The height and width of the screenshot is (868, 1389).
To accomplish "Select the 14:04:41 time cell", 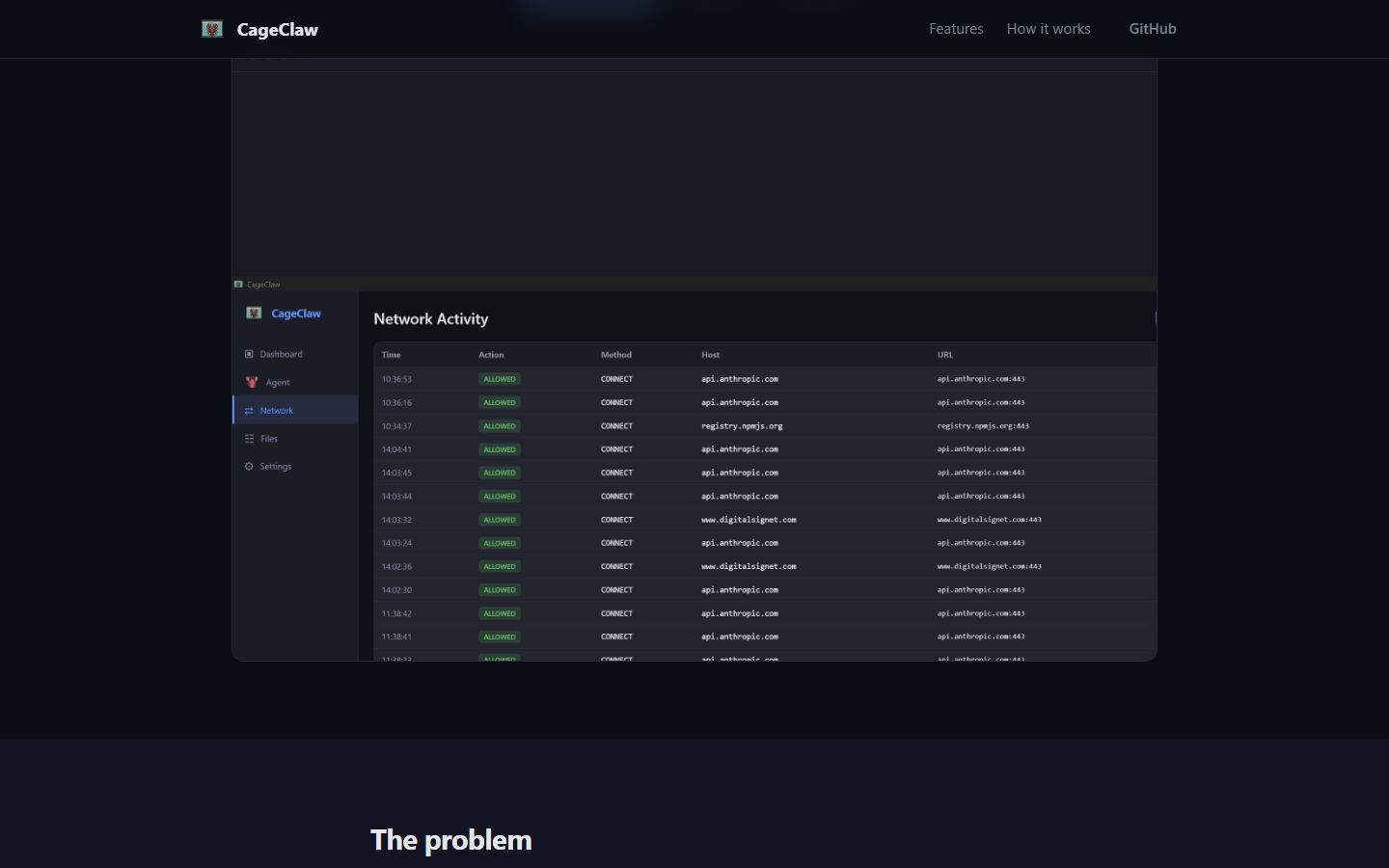I will 396,449.
